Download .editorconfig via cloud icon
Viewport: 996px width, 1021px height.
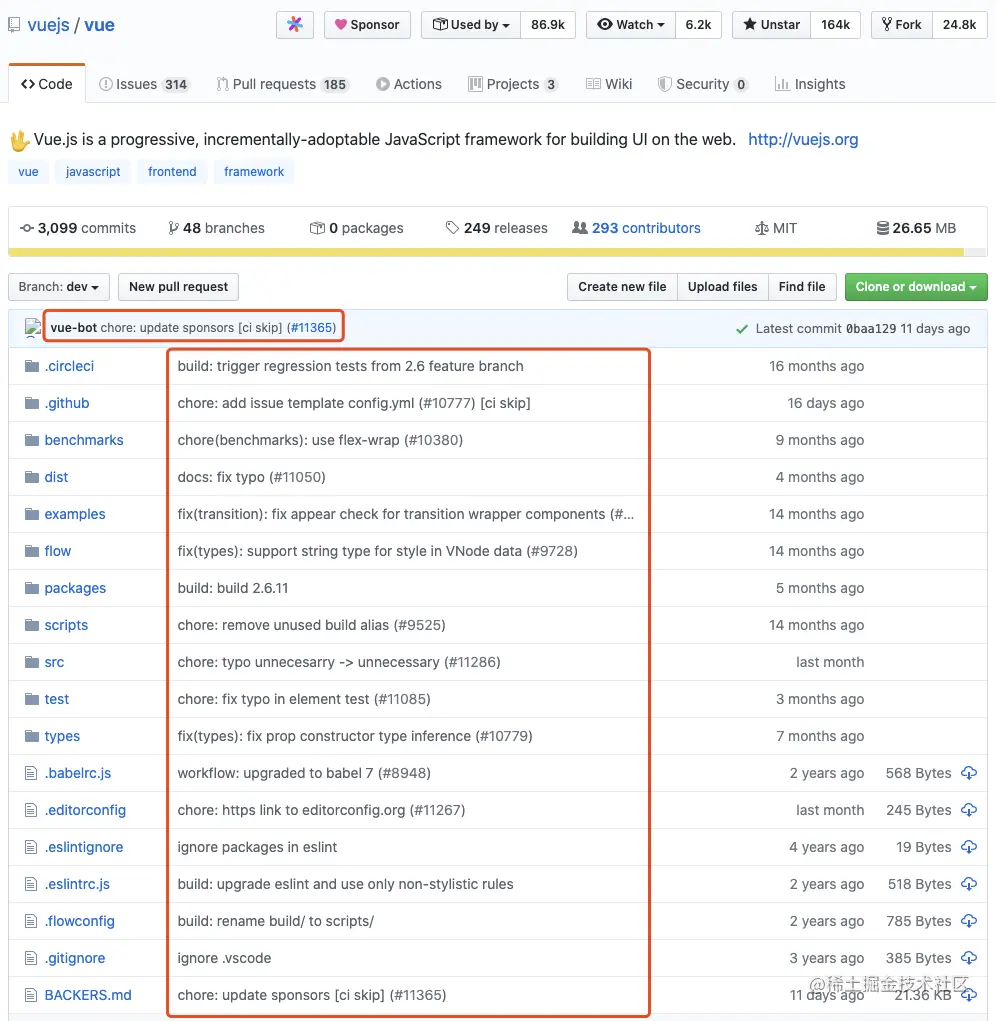tap(969, 810)
